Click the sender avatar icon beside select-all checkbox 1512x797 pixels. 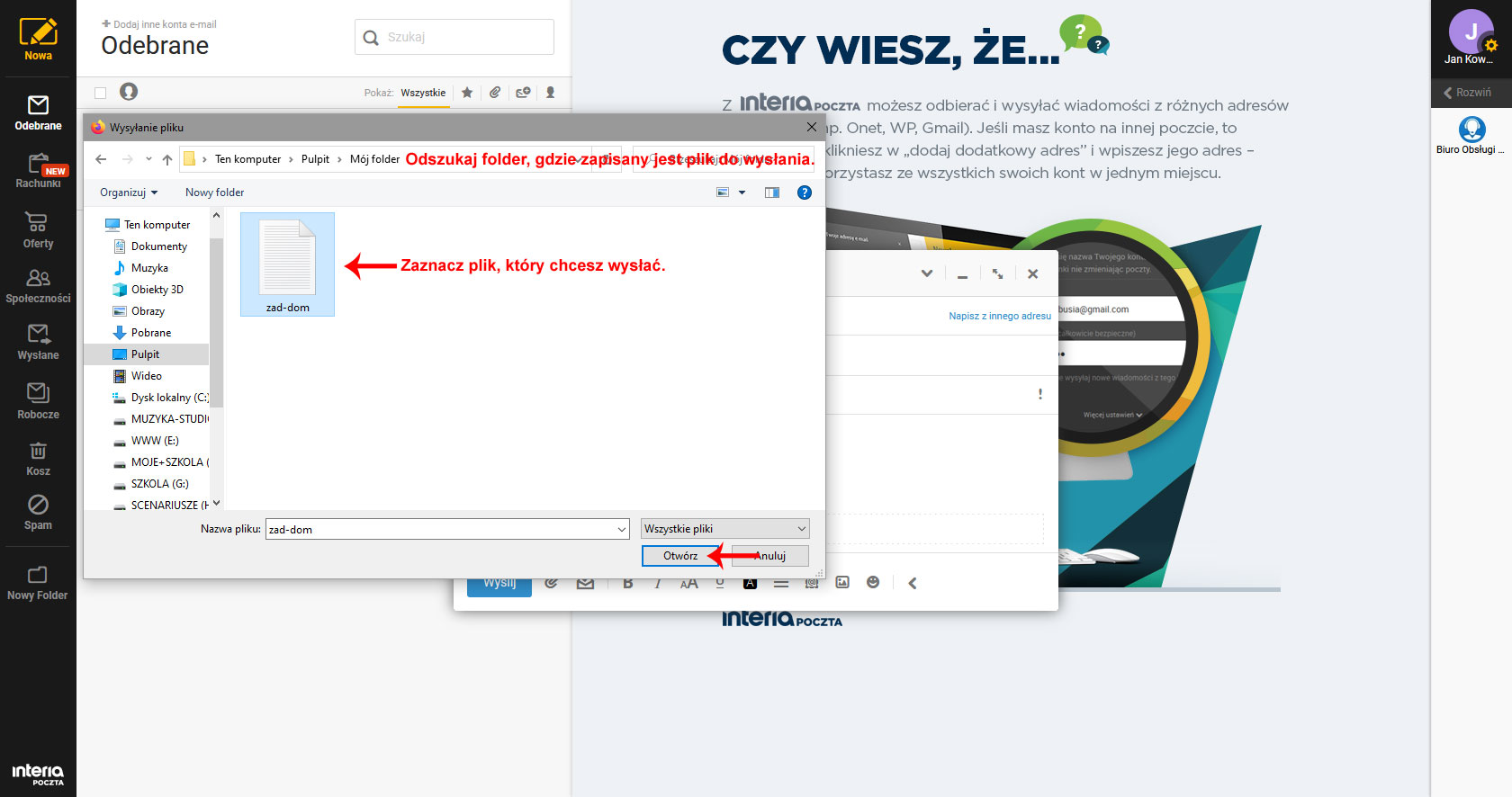(x=129, y=92)
